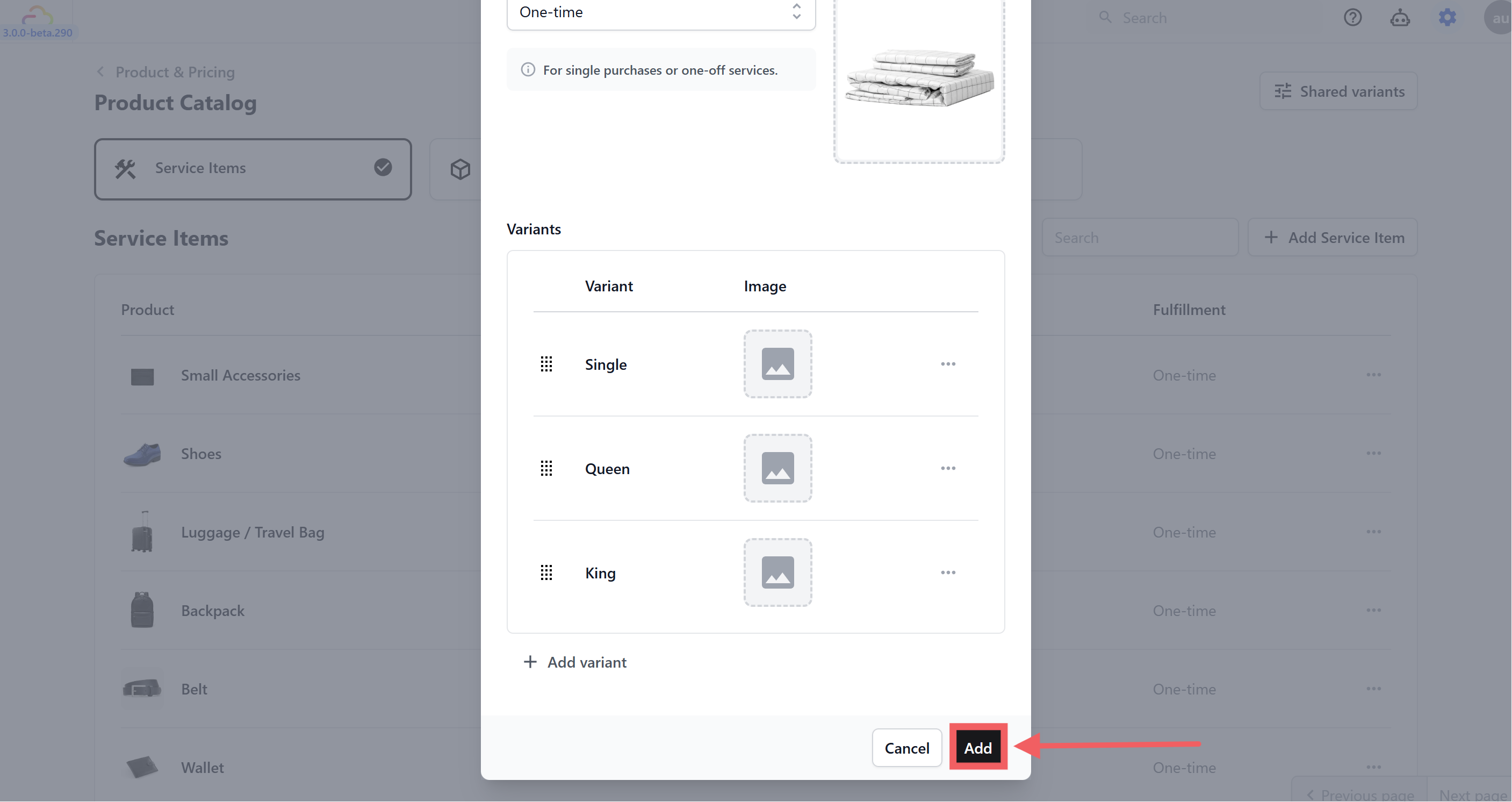The width and height of the screenshot is (1512, 802).
Task: Open the One-time fulfillment dropdown
Action: pos(660,12)
